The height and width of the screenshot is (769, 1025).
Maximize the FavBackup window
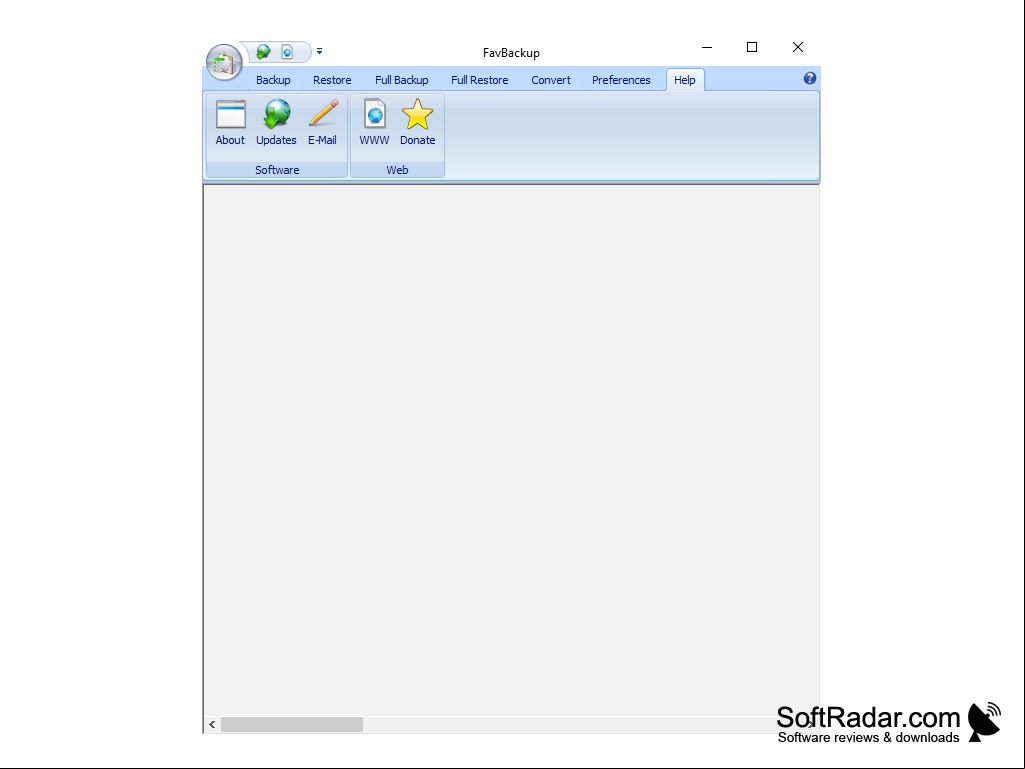[752, 47]
